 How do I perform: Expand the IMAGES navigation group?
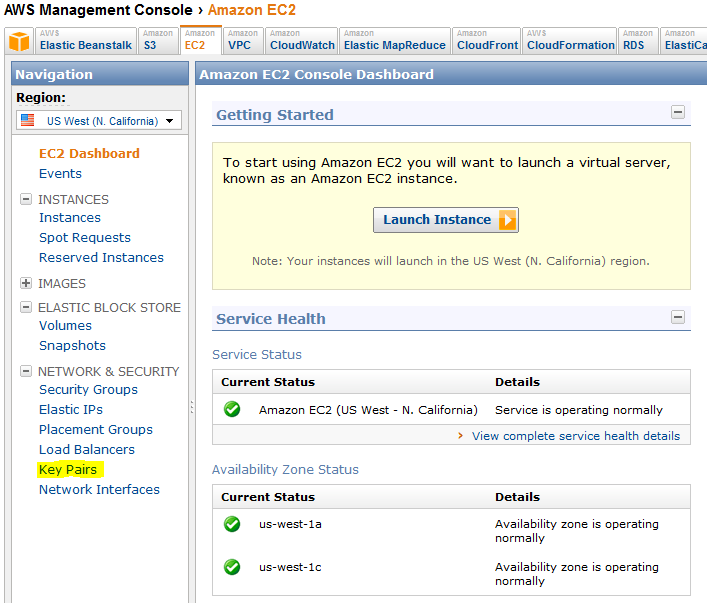pos(26,283)
